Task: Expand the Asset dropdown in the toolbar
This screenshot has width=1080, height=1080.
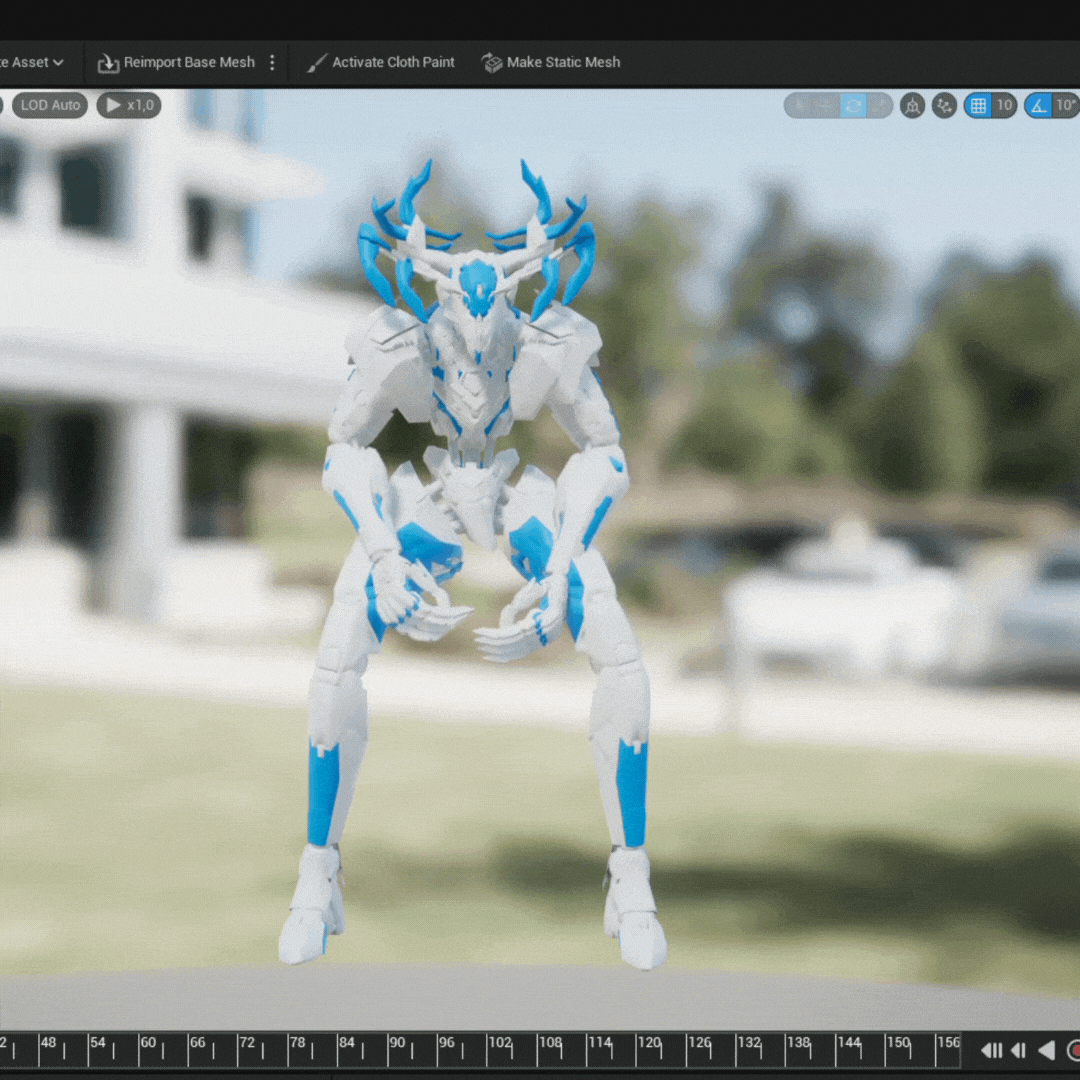Action: pos(34,62)
